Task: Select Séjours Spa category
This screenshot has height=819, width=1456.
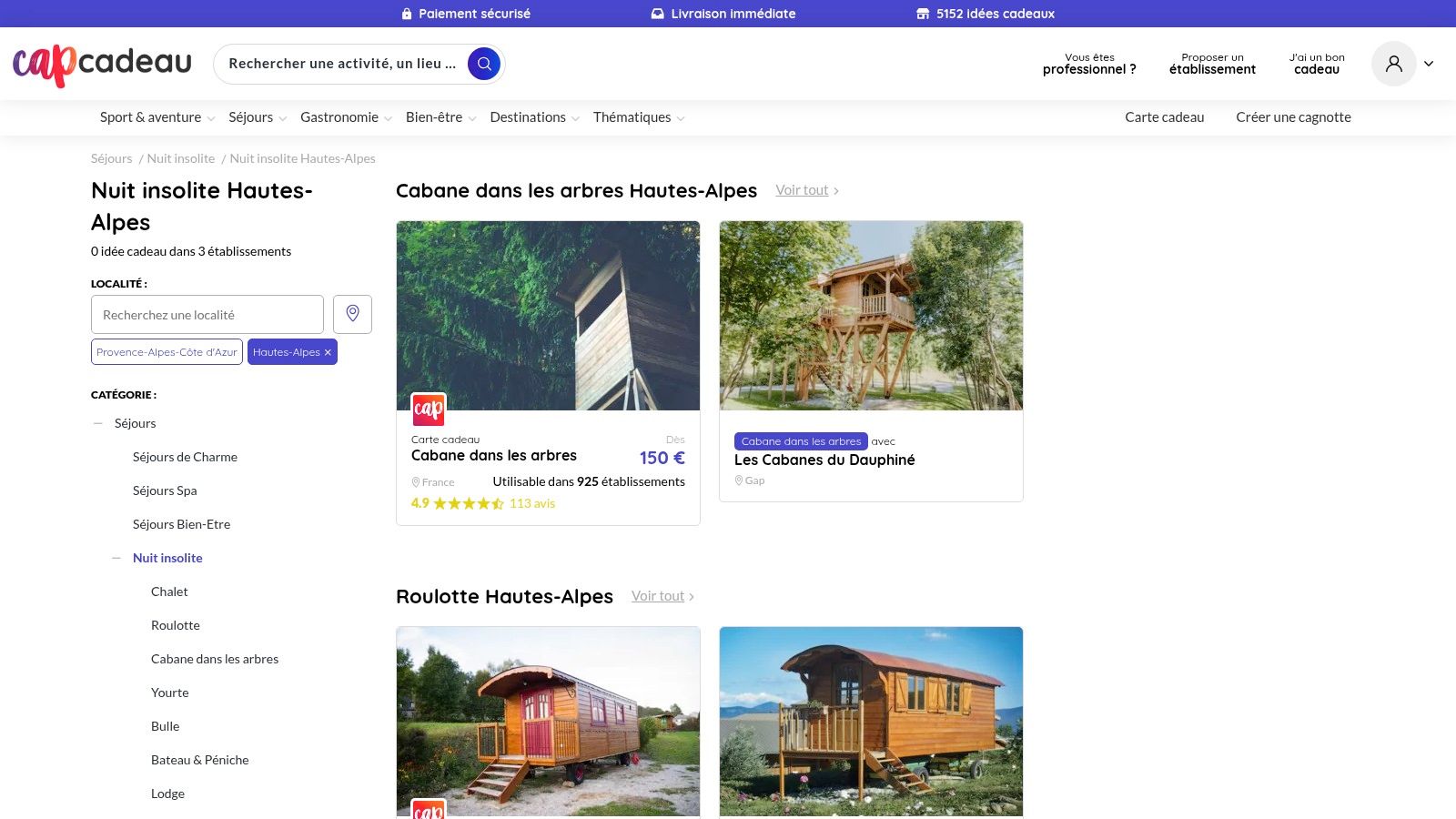Action: click(165, 490)
